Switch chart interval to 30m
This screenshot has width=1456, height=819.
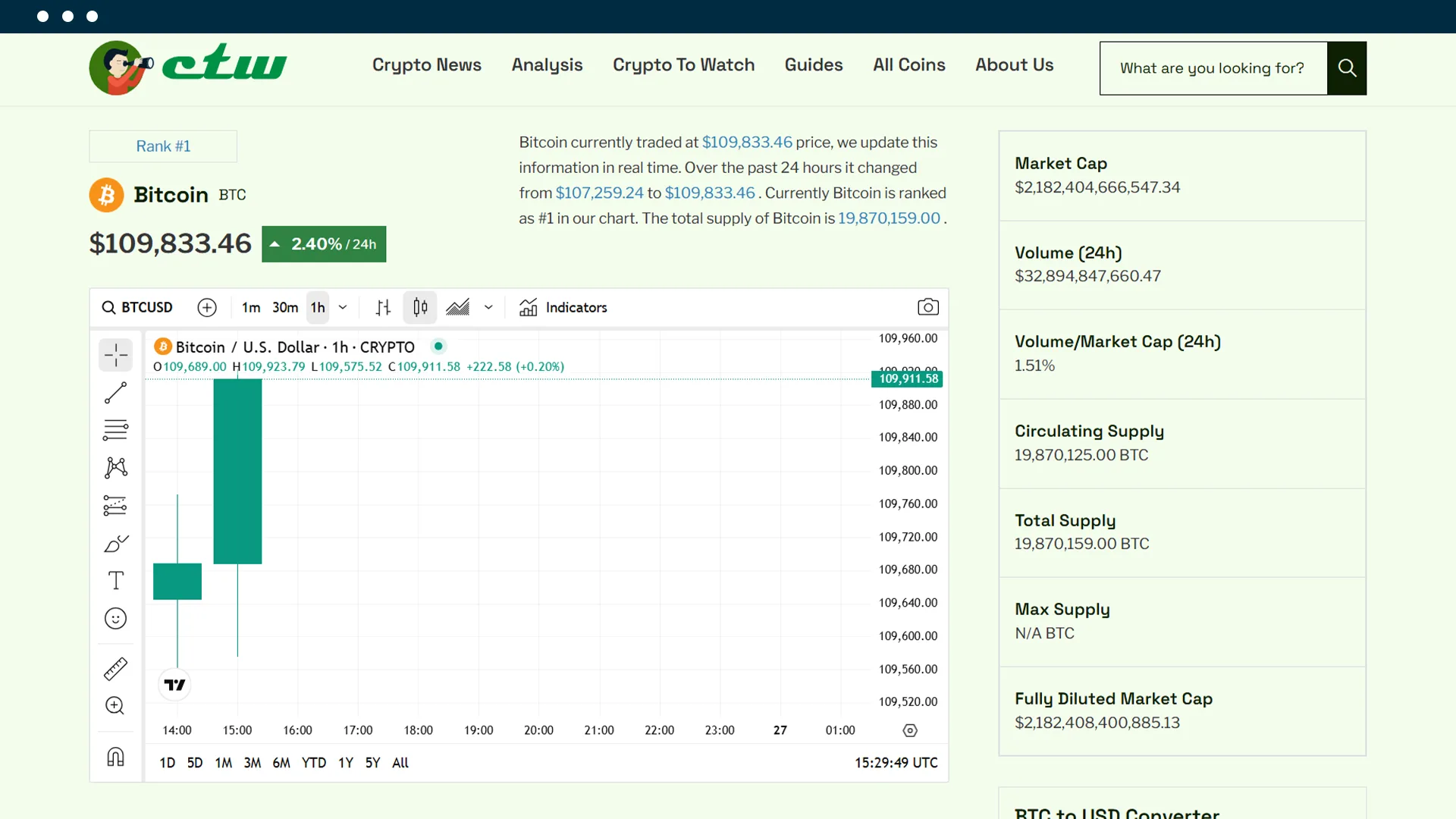tap(285, 307)
